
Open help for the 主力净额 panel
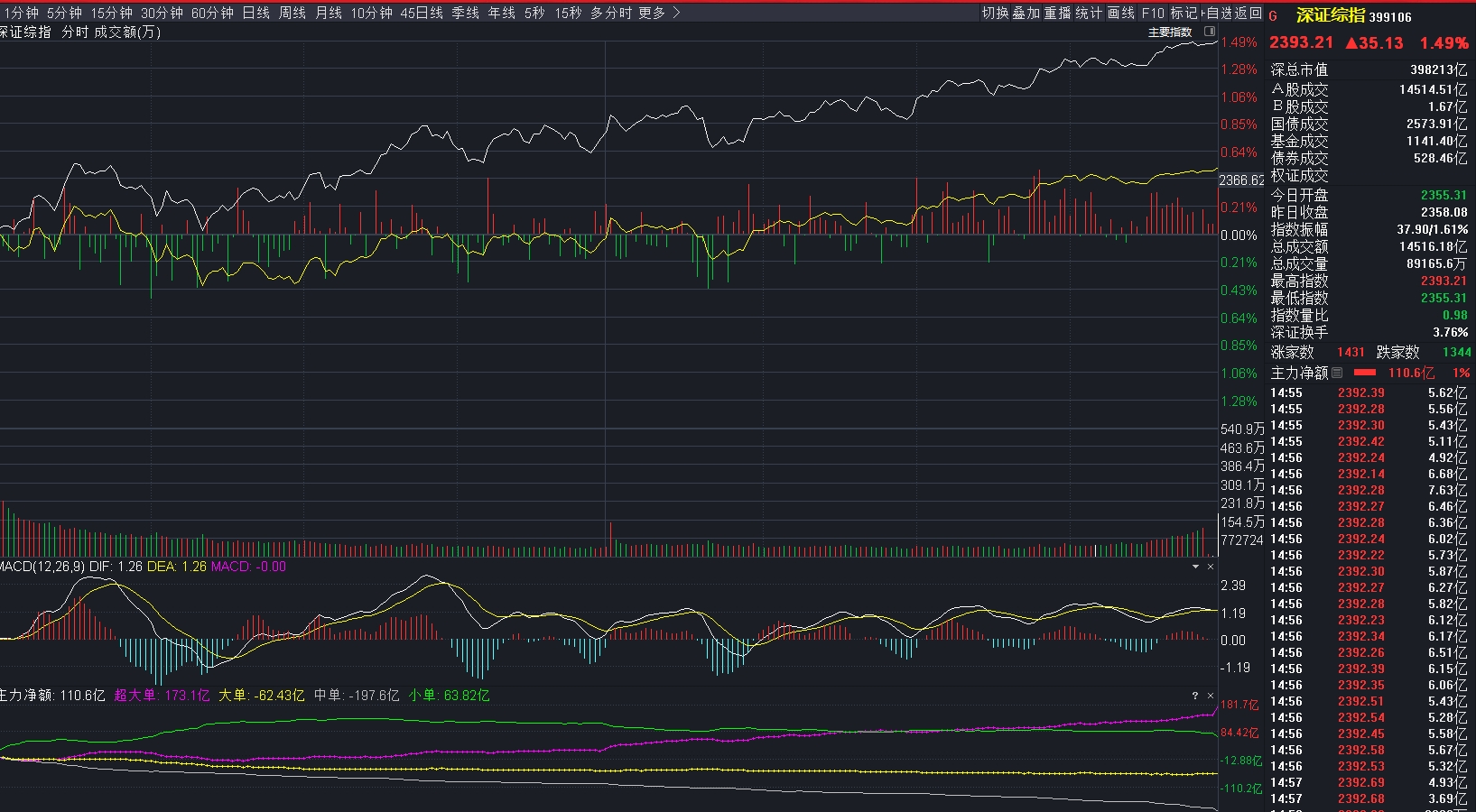(1195, 696)
